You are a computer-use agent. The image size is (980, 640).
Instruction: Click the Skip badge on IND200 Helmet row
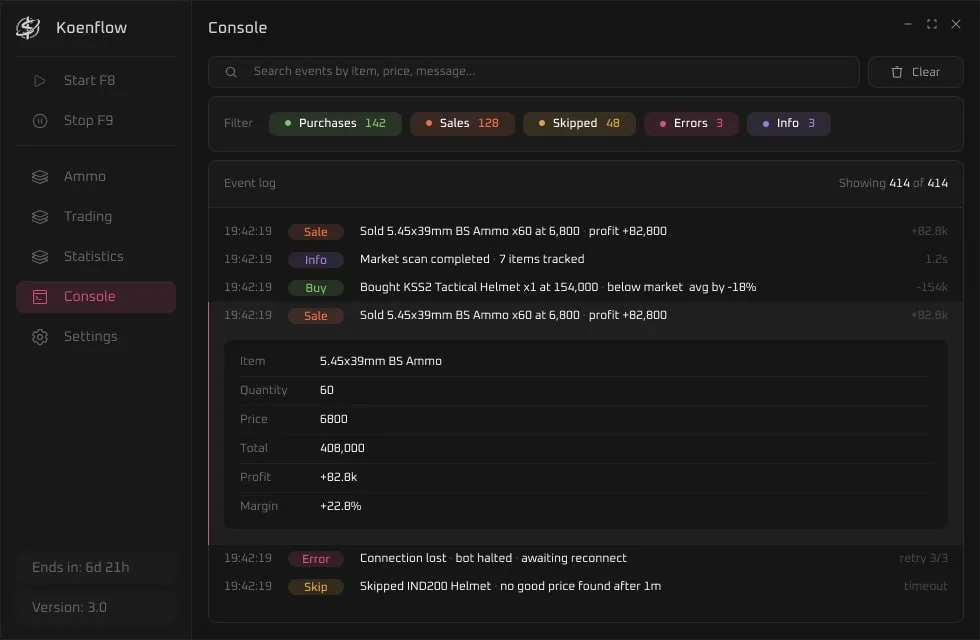point(316,588)
